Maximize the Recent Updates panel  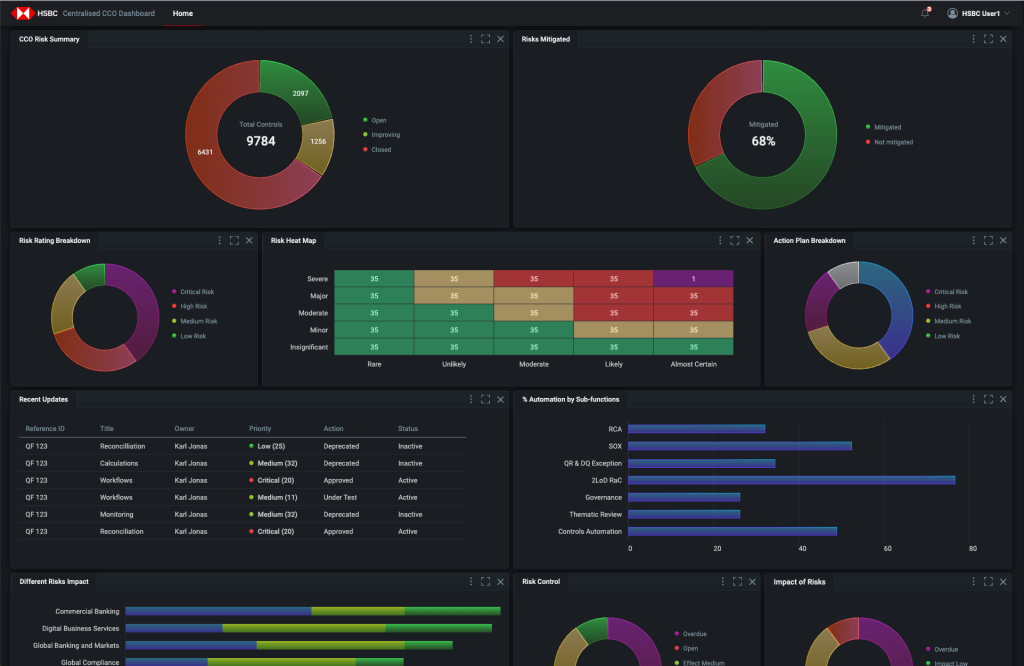[485, 399]
